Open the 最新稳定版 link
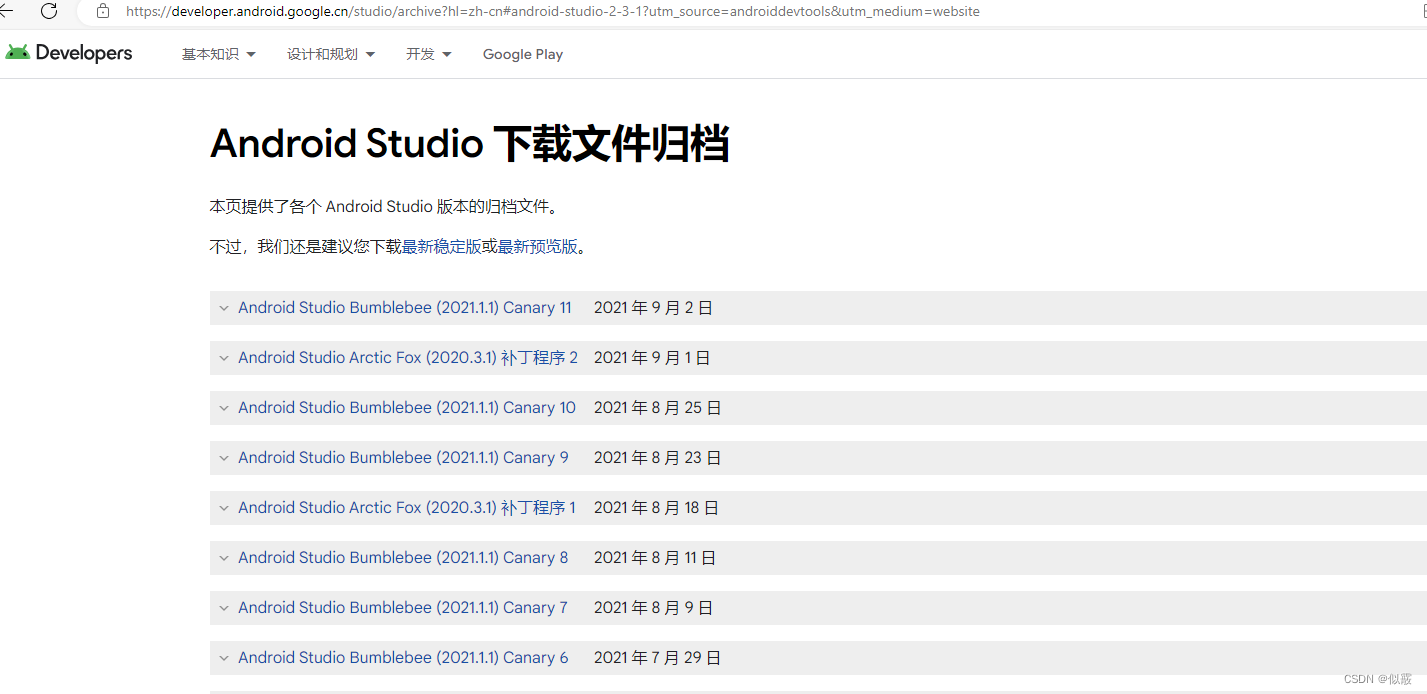Screen dimensions: 1427x694 click(441, 247)
